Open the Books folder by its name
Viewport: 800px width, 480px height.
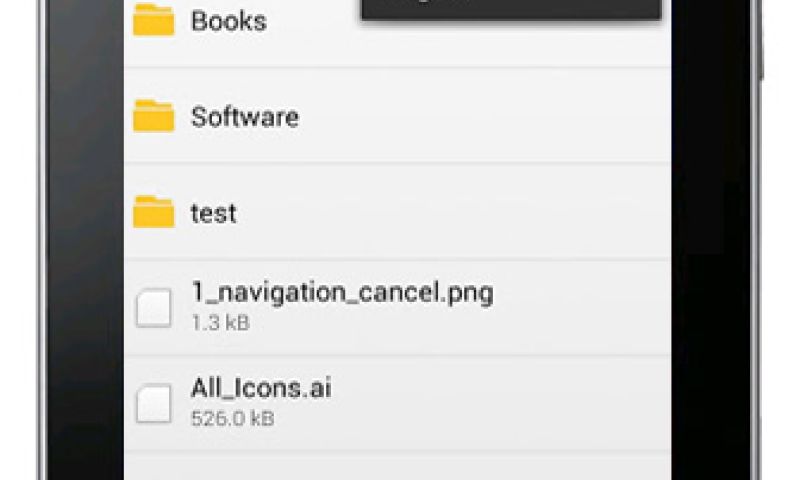click(x=228, y=21)
